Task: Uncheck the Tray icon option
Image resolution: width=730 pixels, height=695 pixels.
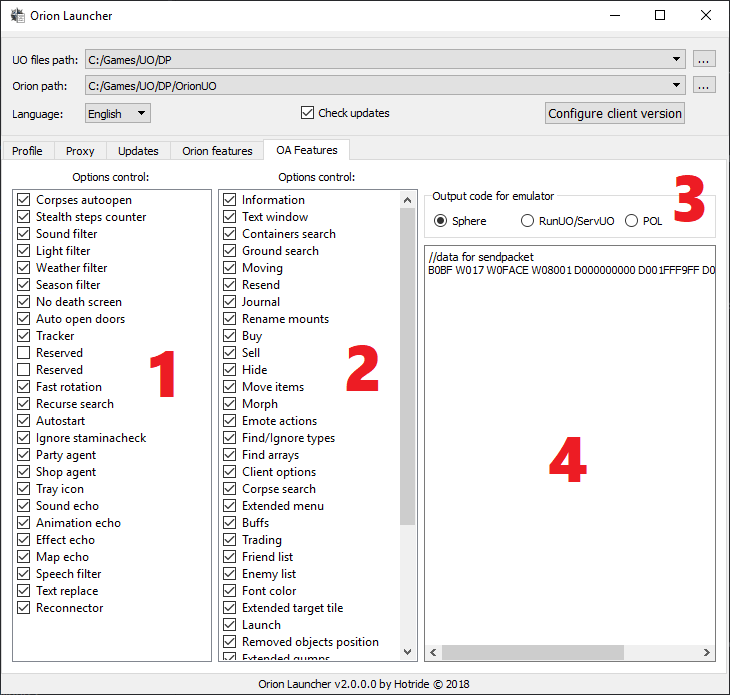Action: tap(24, 489)
